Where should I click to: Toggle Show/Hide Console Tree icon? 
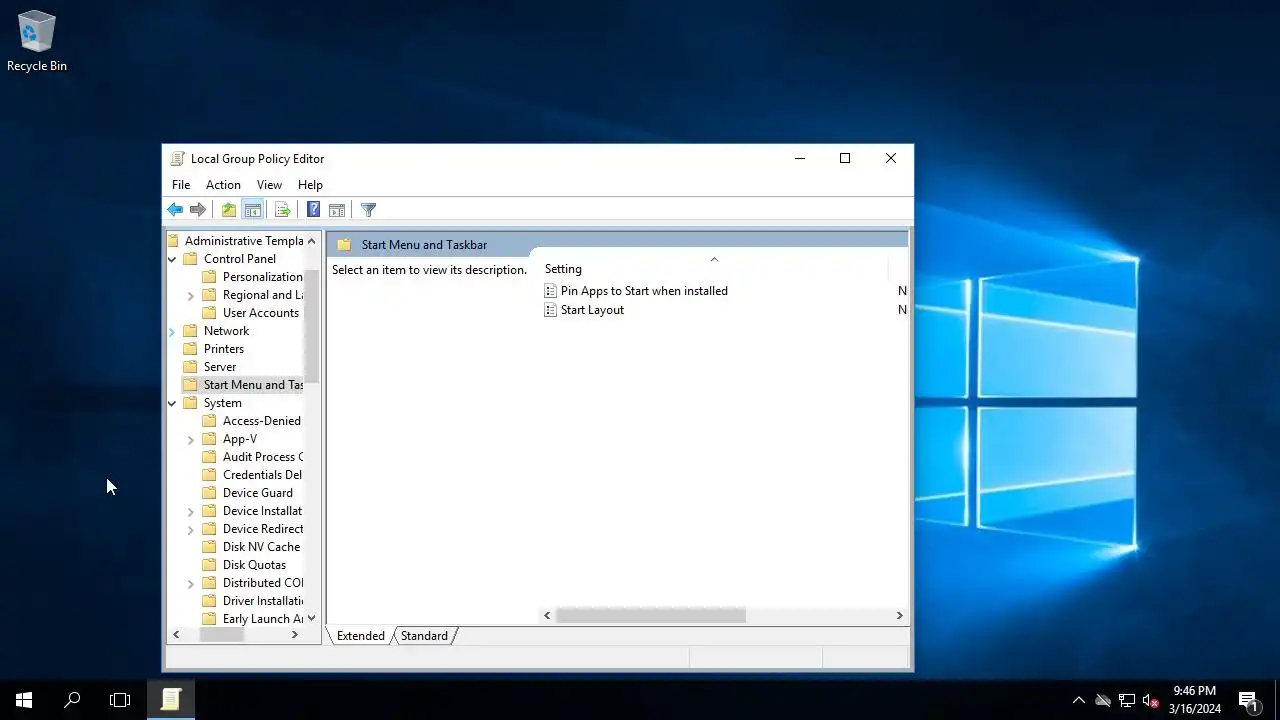point(253,210)
